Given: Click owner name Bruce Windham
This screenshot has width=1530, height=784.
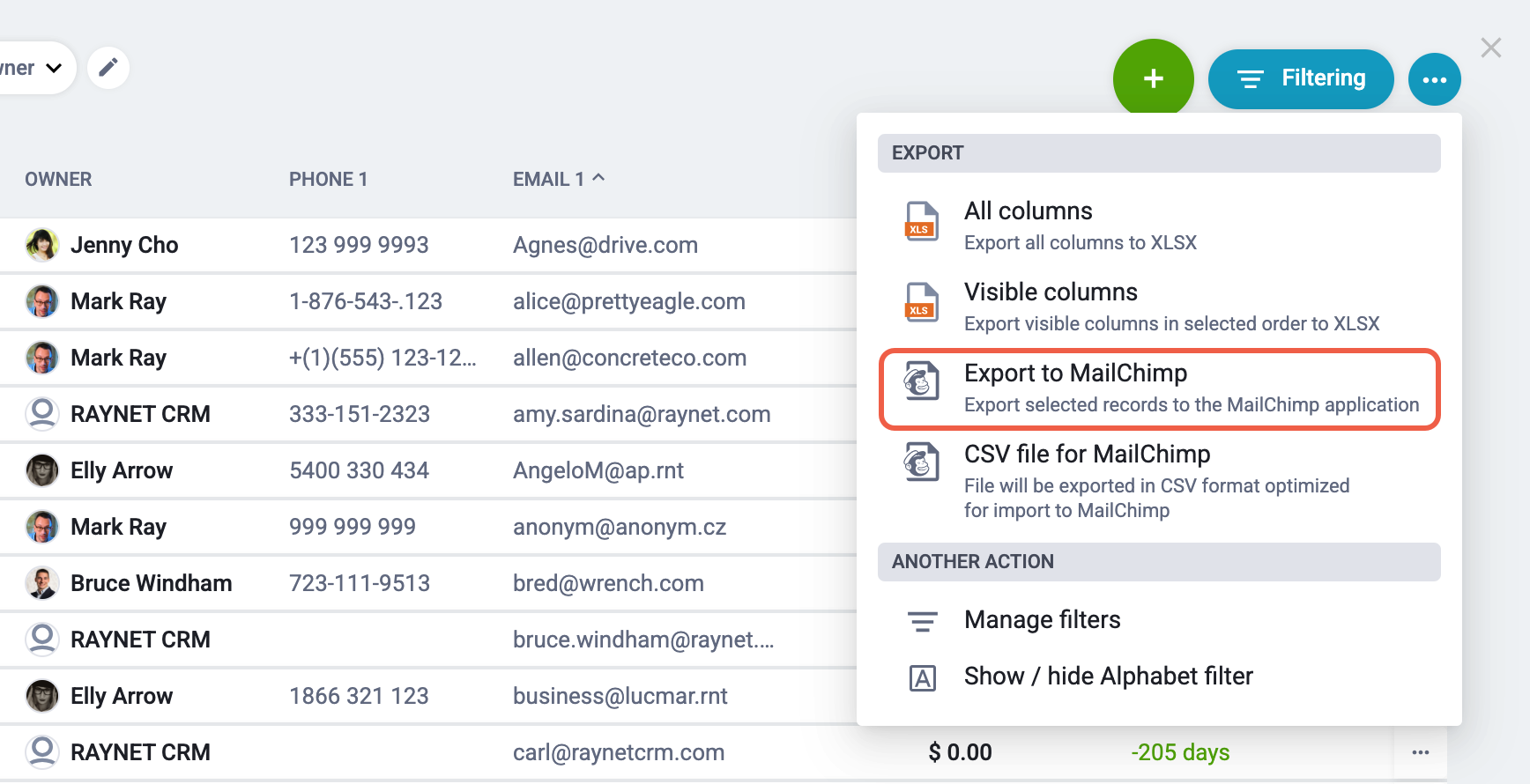Looking at the screenshot, I should [152, 583].
